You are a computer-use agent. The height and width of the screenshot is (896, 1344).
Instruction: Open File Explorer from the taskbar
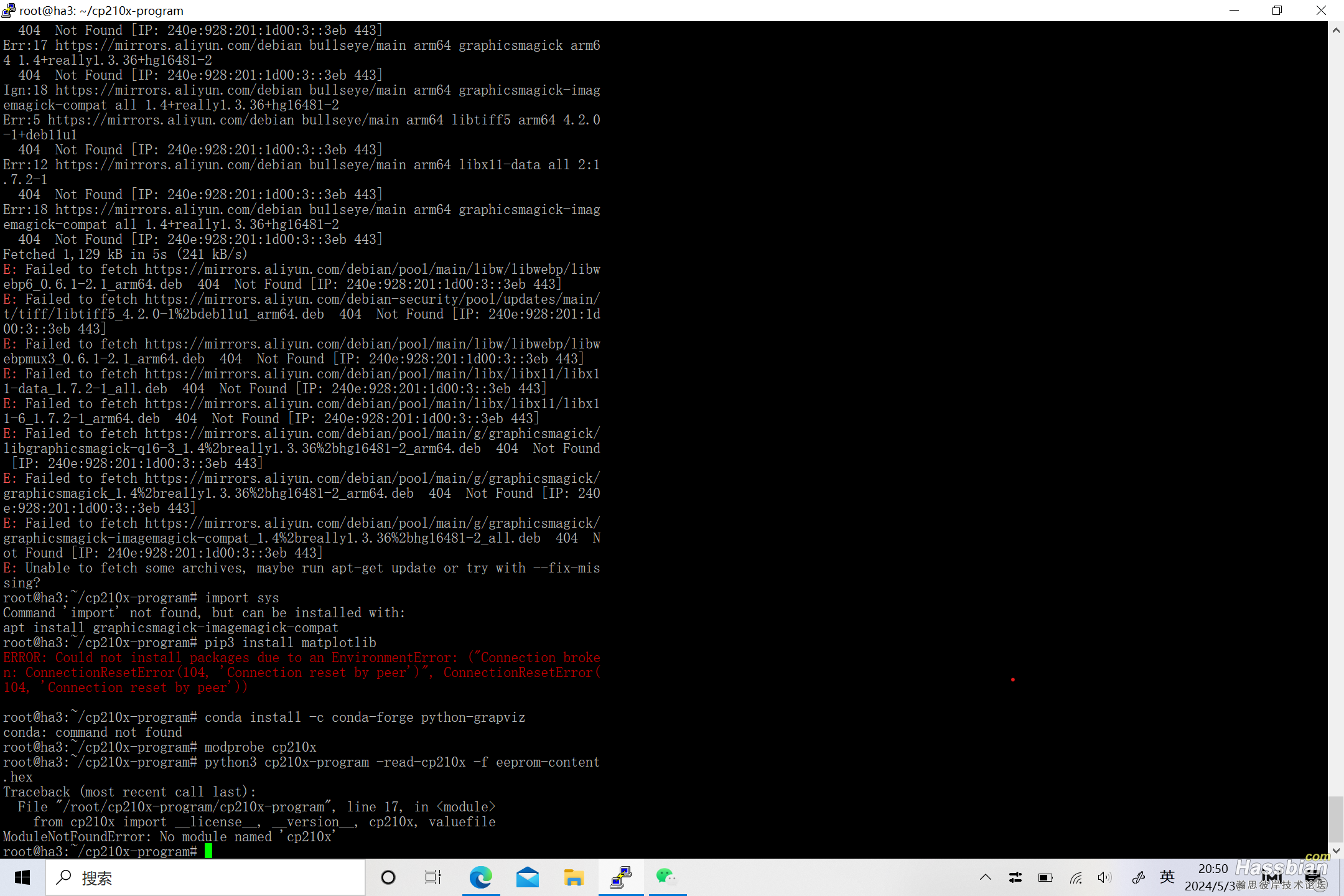[x=574, y=877]
